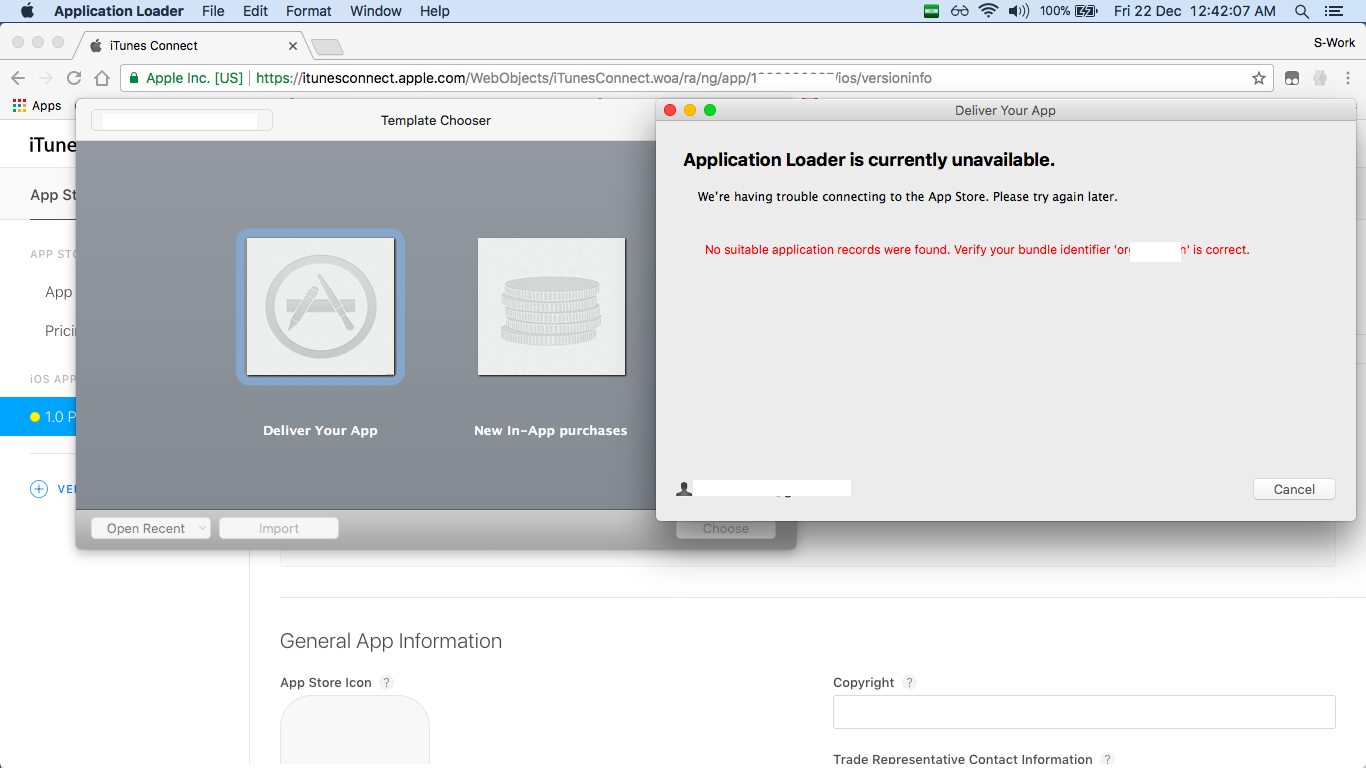Screen dimensions: 1366x768
Task: Open the Wi-Fi status menu
Action: (x=988, y=11)
